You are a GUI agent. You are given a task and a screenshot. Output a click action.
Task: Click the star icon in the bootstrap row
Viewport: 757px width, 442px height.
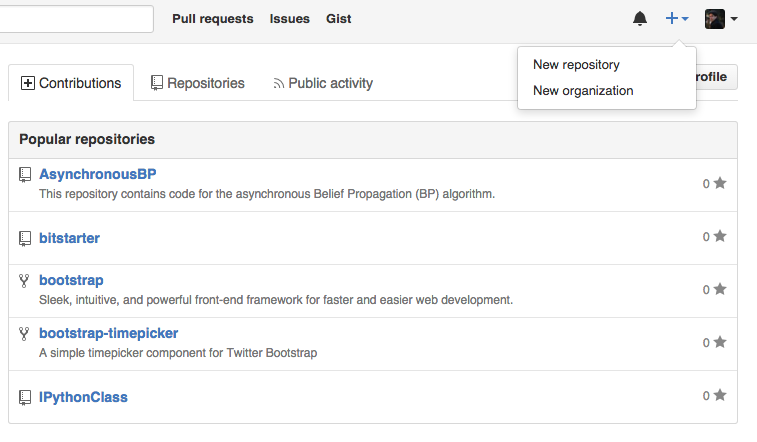720,289
